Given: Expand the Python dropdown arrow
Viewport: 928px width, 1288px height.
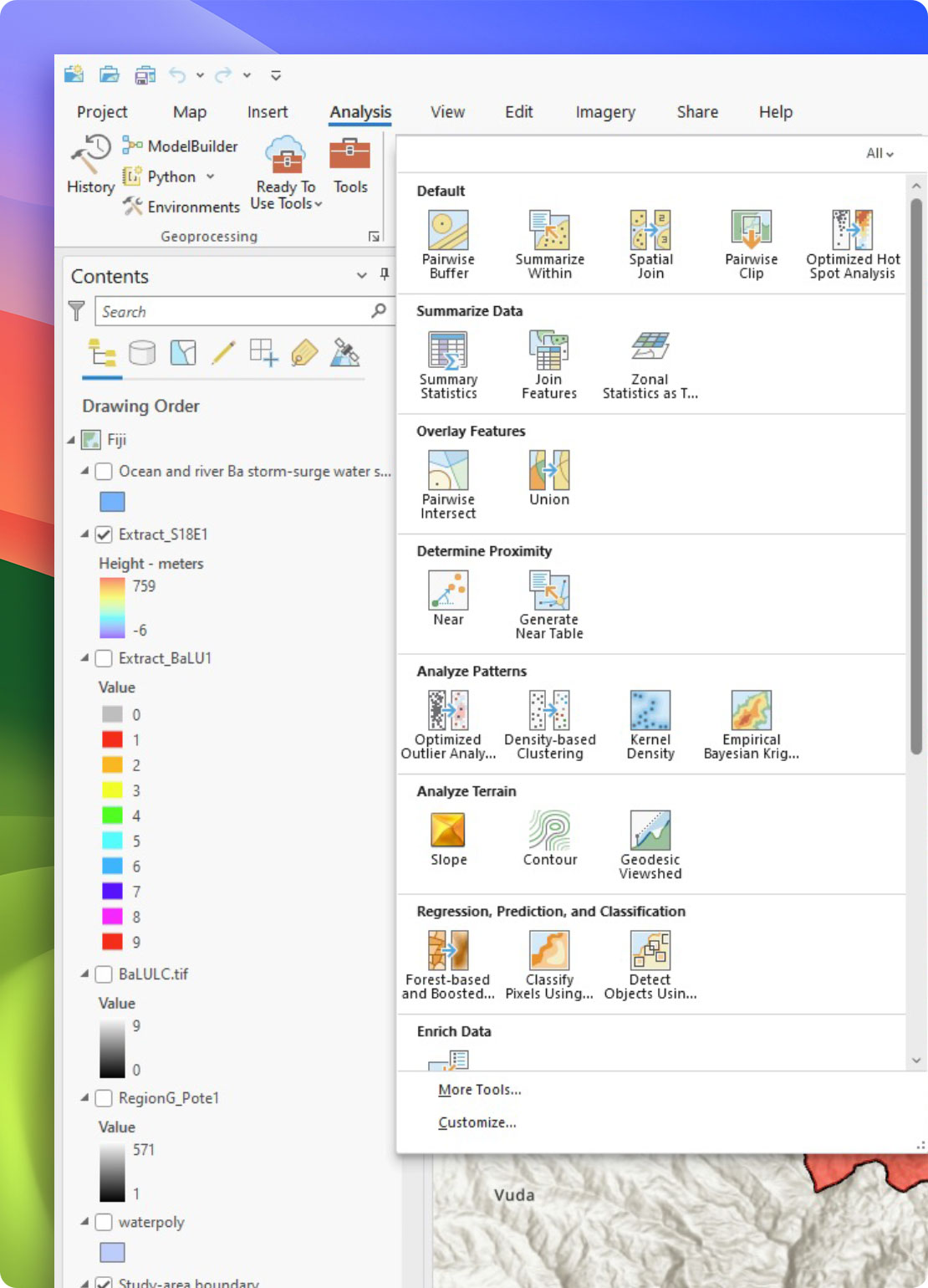Looking at the screenshot, I should pyautogui.click(x=211, y=176).
